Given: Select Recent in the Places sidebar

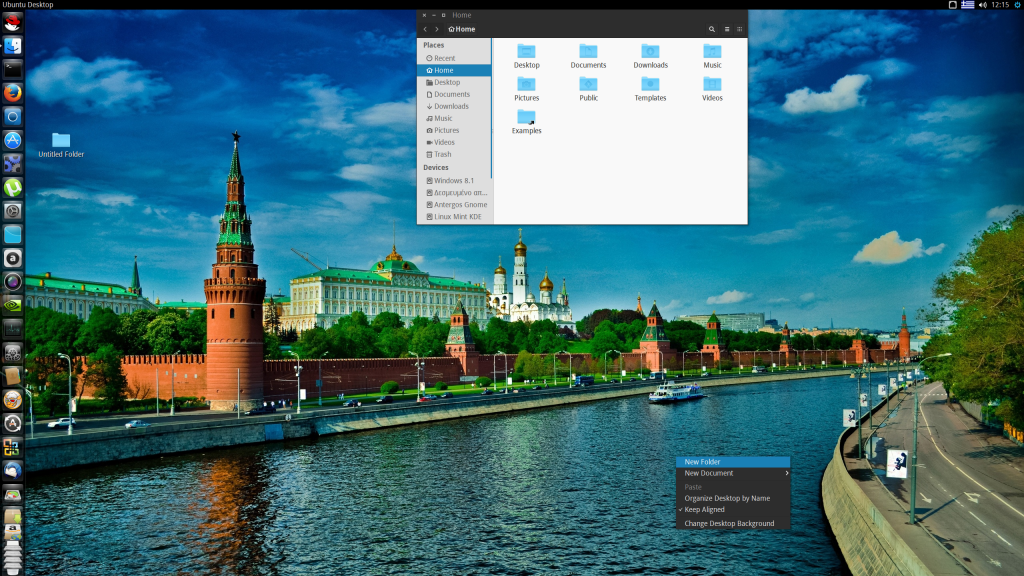Looking at the screenshot, I should pos(454,58).
